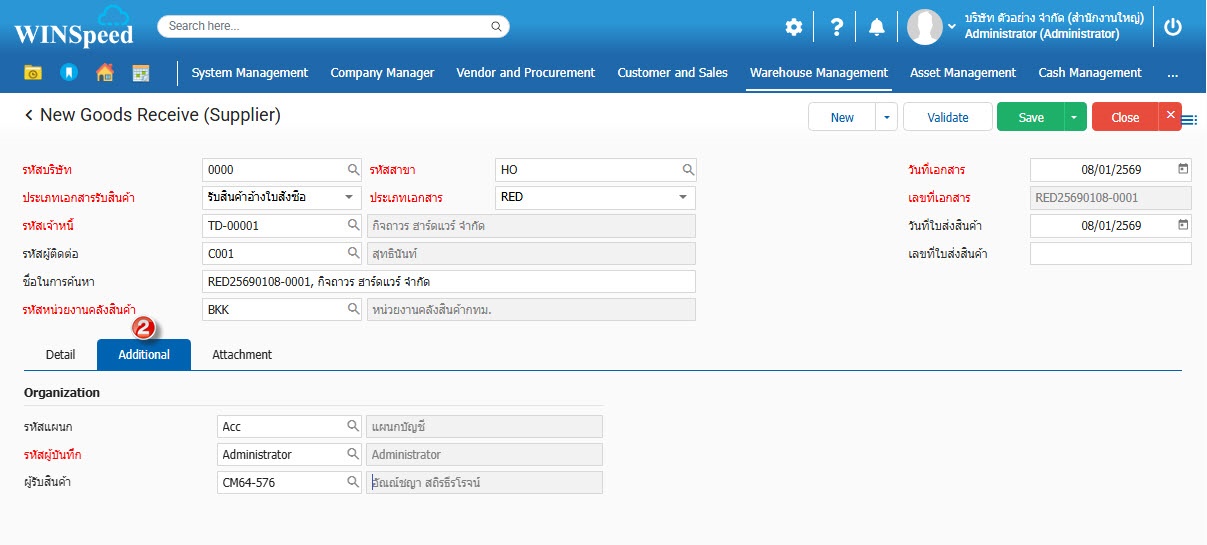The image size is (1207, 545).
Task: Click the power logout icon
Action: tap(1173, 27)
